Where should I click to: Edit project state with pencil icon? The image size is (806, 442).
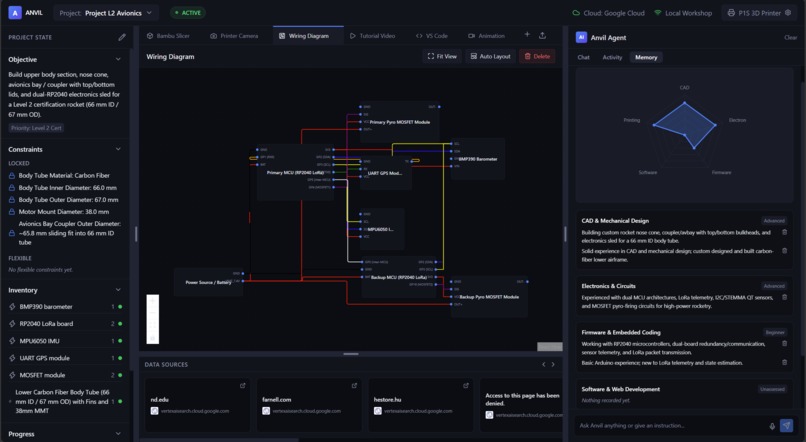pos(122,37)
